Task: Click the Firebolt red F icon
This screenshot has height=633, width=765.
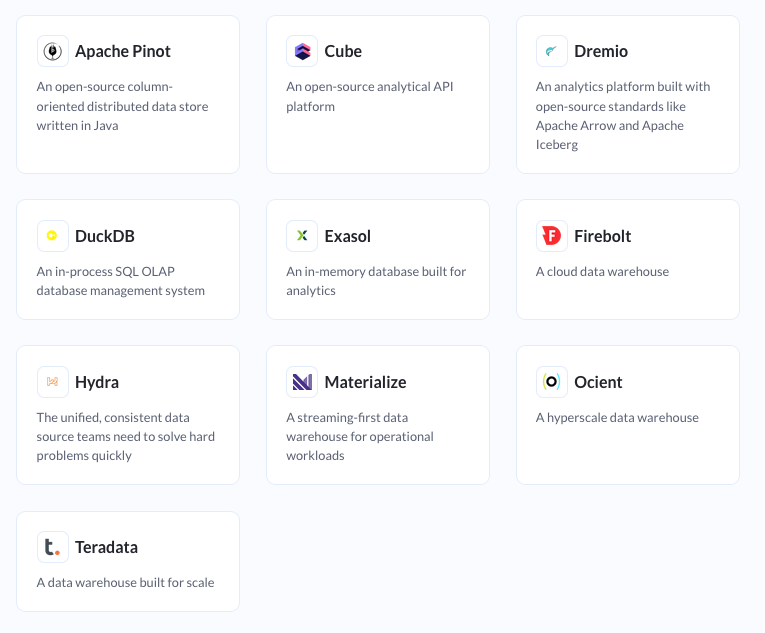Action: pyautogui.click(x=552, y=236)
